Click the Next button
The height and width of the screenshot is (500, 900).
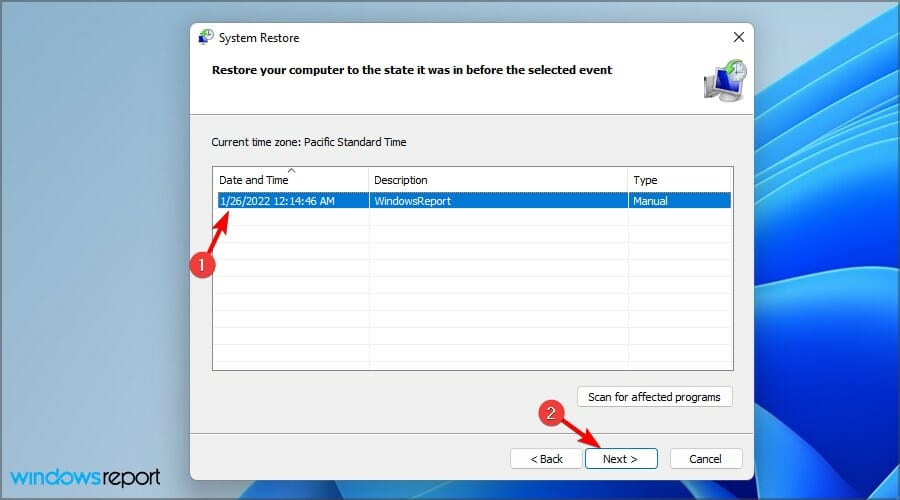[621, 459]
